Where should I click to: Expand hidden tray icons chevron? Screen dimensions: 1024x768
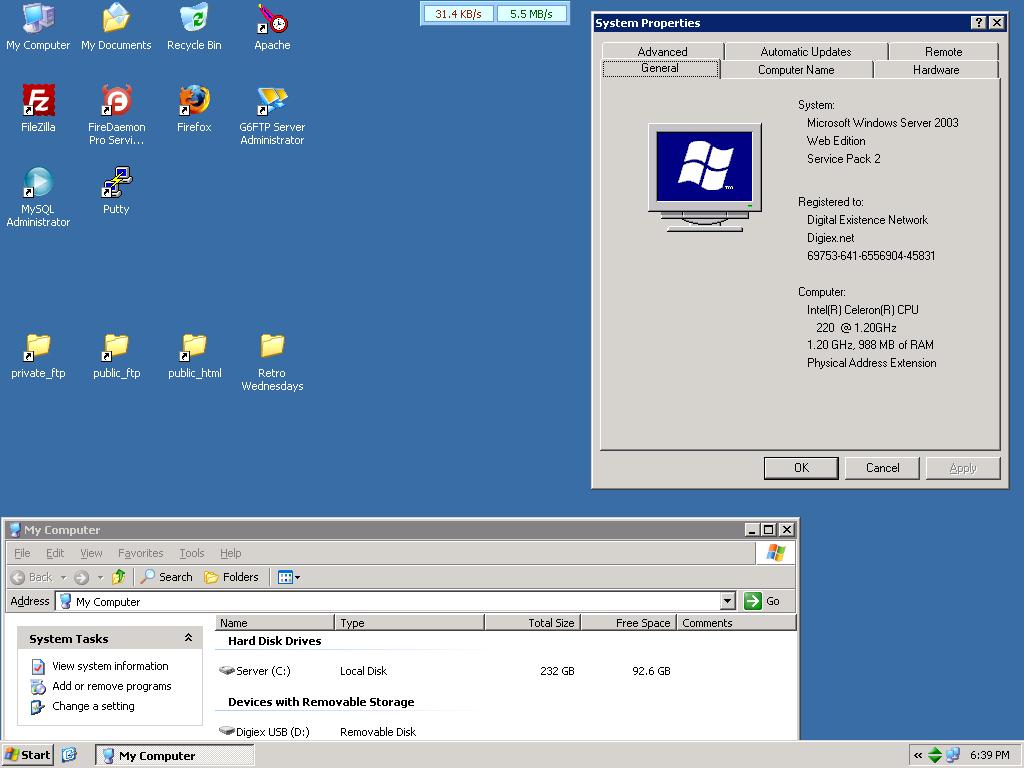[918, 756]
